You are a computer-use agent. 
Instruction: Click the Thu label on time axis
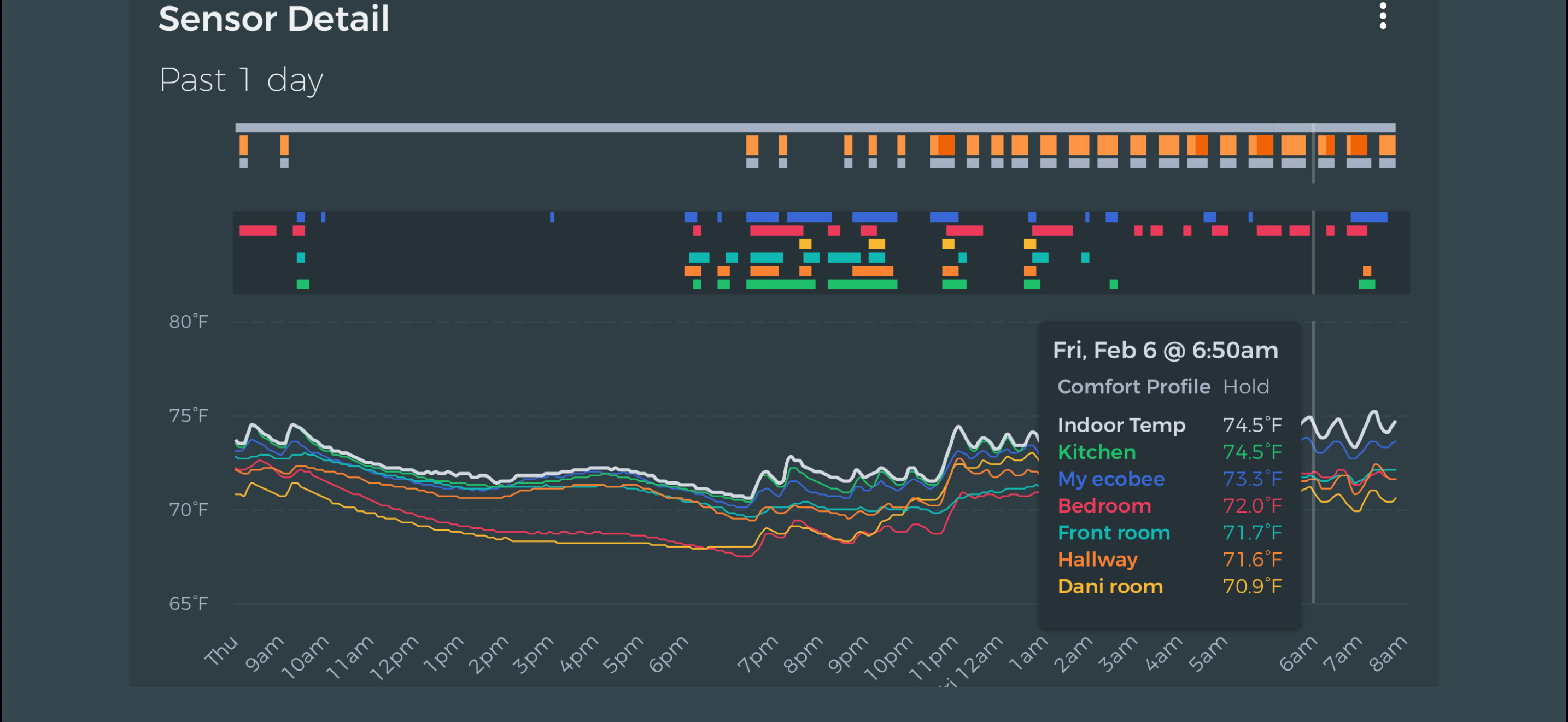222,650
